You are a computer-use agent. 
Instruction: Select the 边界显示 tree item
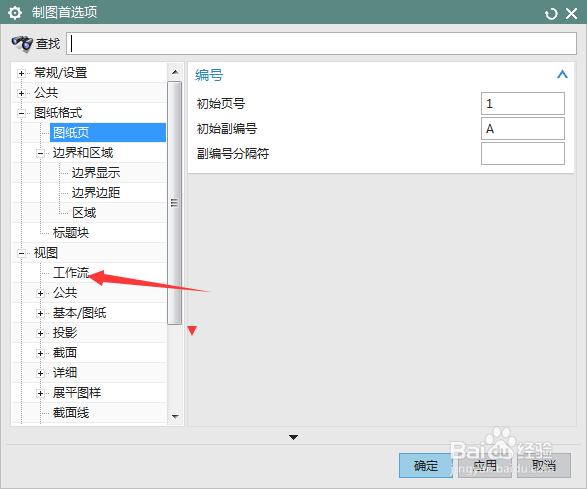(x=96, y=173)
